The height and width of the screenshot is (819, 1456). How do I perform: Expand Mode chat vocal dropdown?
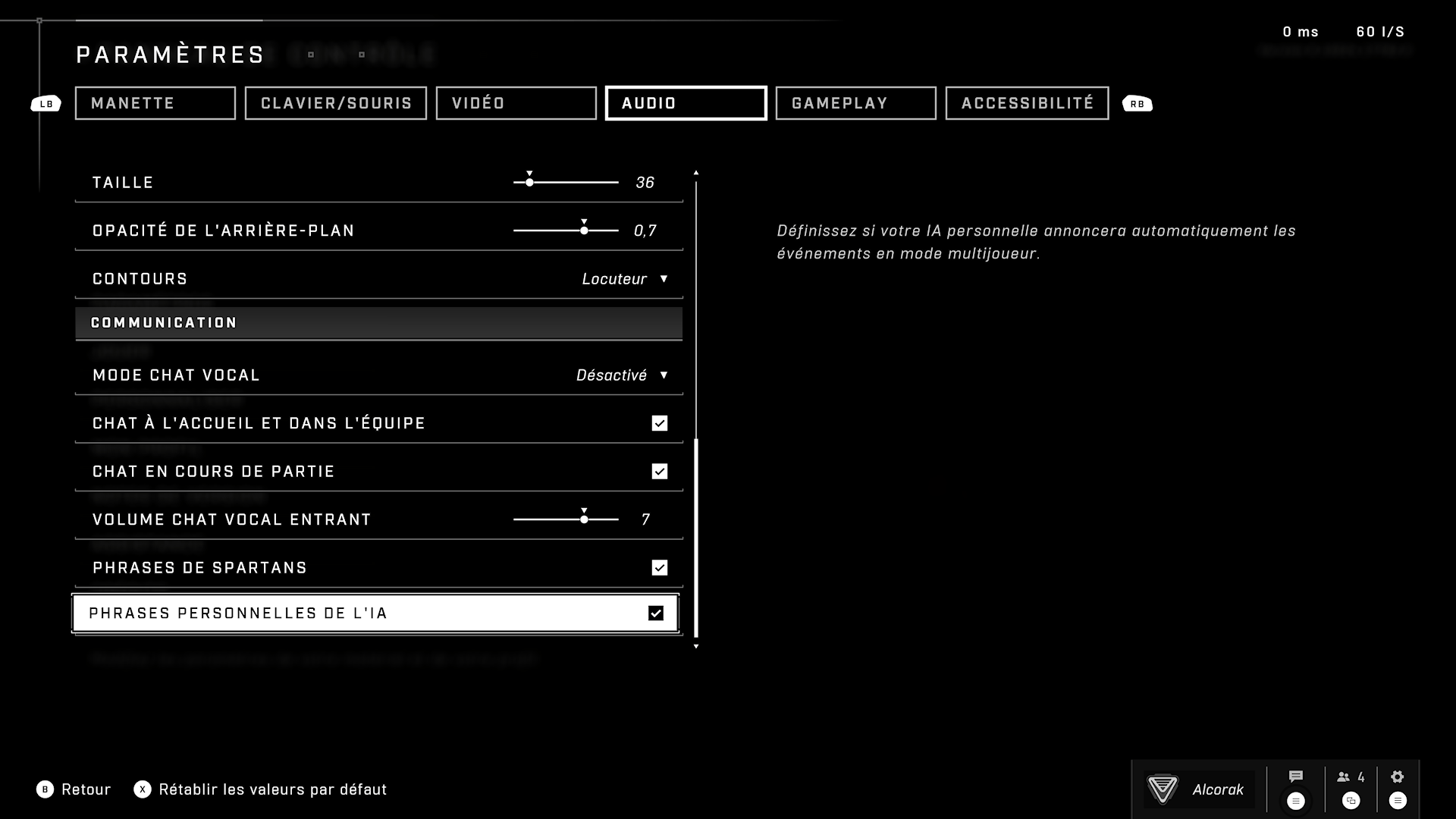[x=622, y=375]
